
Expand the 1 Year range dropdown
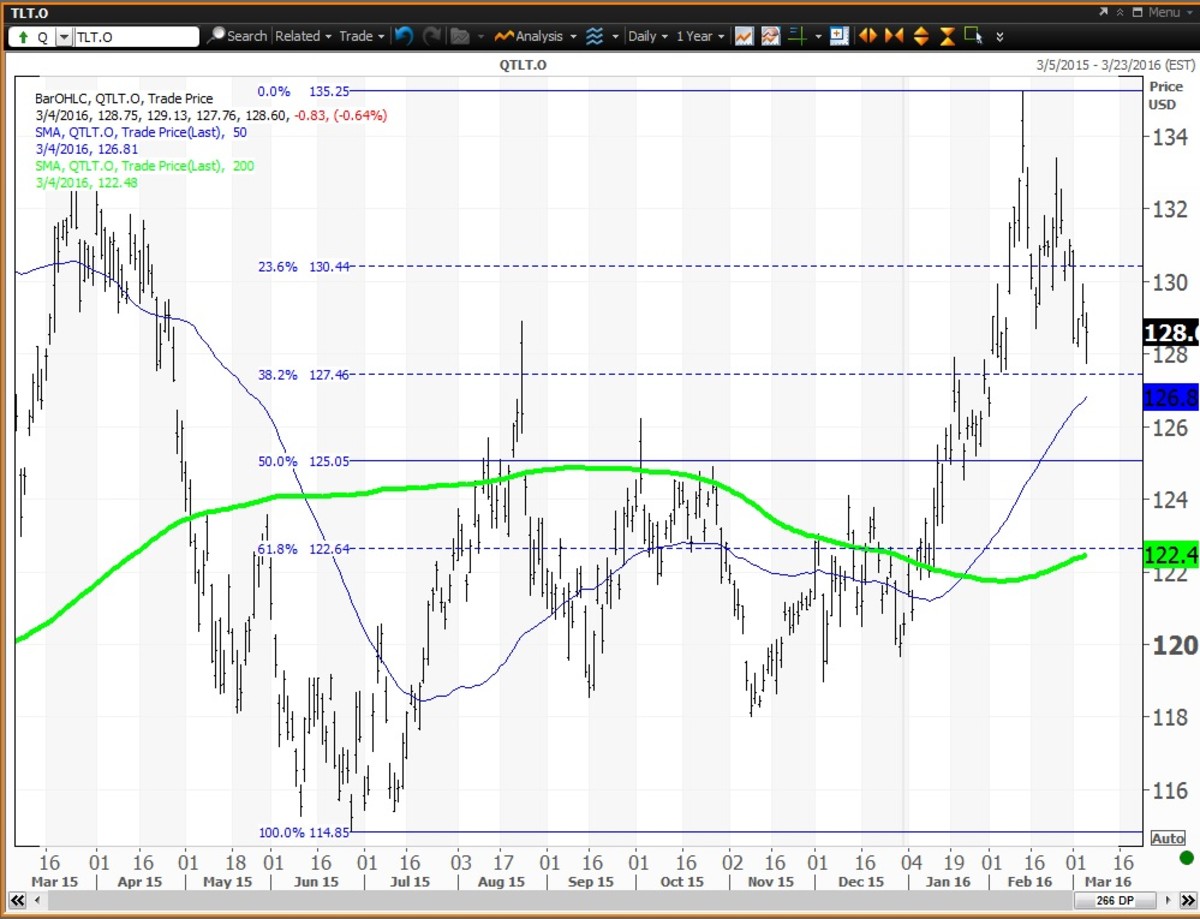click(x=700, y=36)
